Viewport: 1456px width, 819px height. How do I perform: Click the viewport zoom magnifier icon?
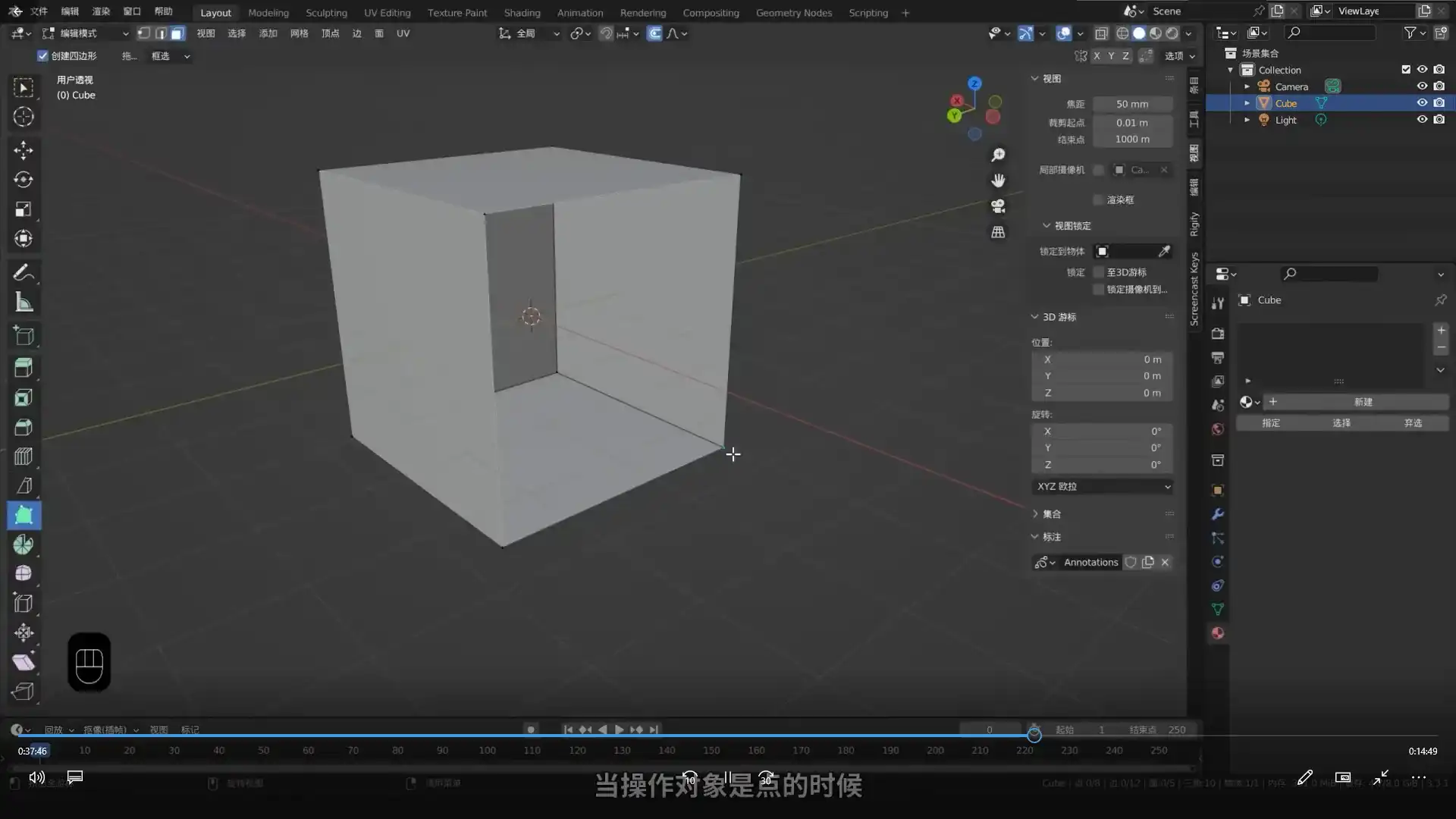[998, 154]
